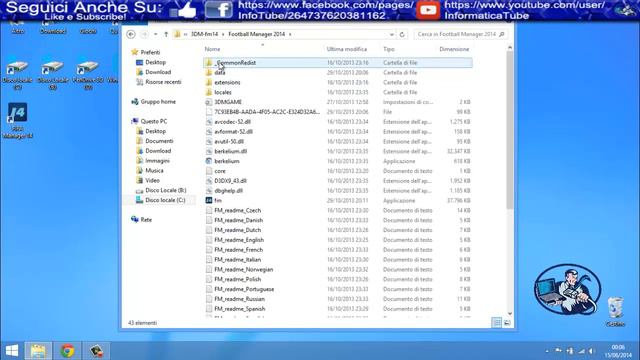Click the taskbar network icon
640x360 pixels.
coord(581,351)
